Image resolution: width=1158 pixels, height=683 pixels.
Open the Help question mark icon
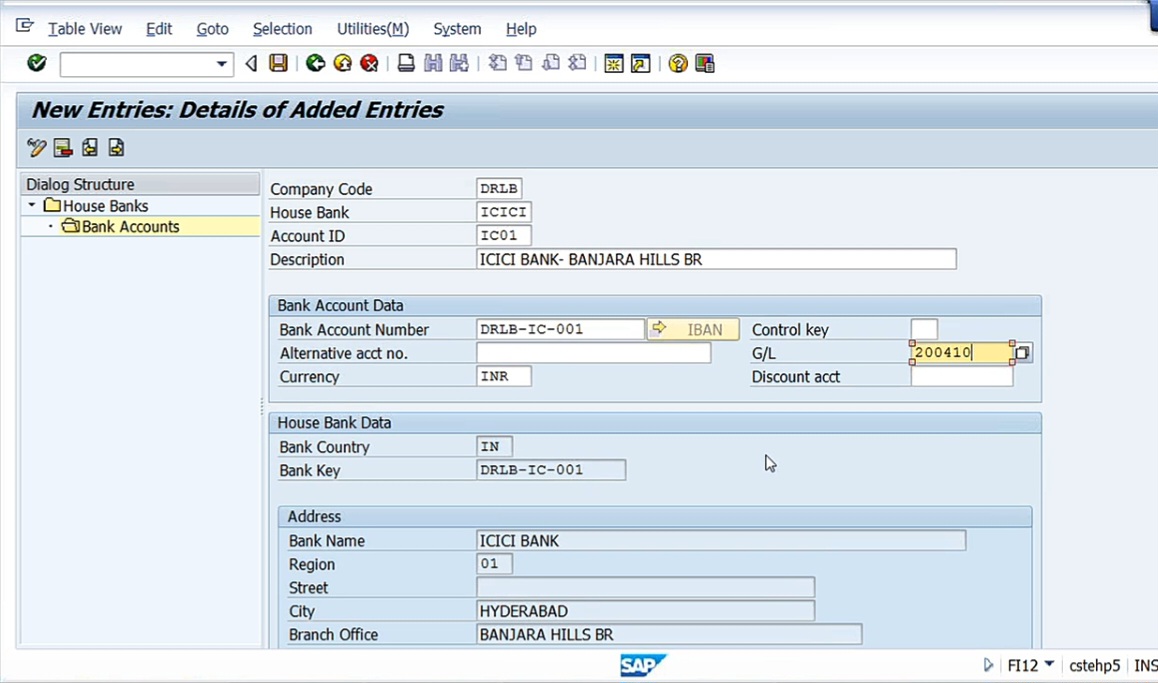point(677,64)
